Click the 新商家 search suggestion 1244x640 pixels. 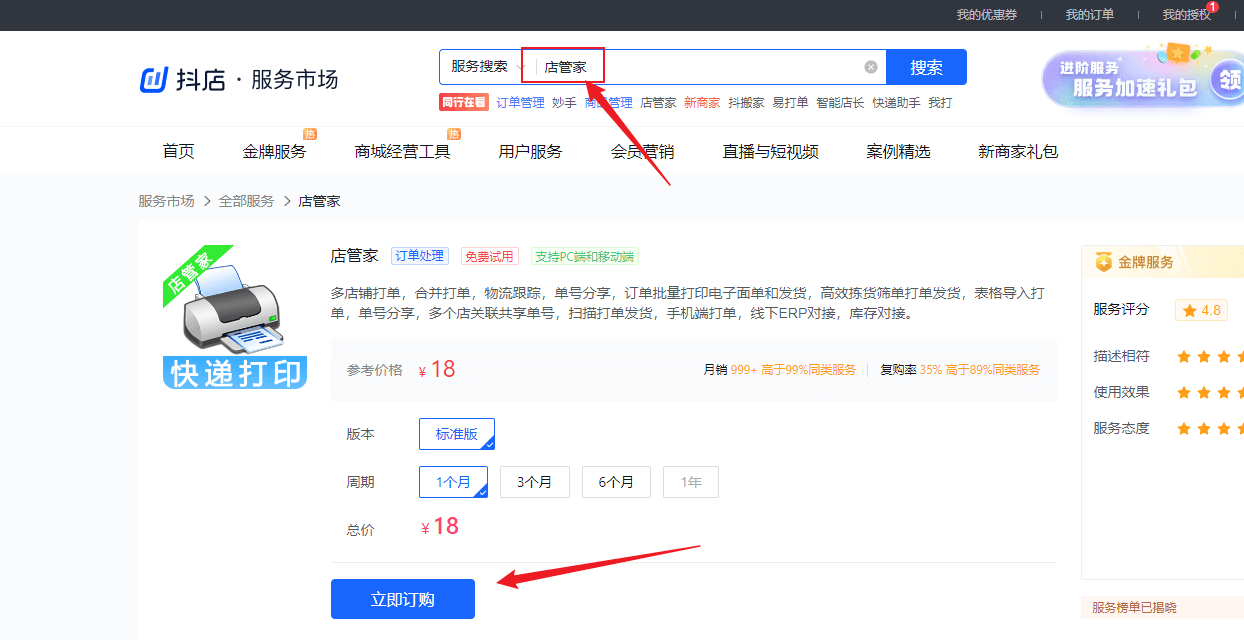click(x=702, y=103)
